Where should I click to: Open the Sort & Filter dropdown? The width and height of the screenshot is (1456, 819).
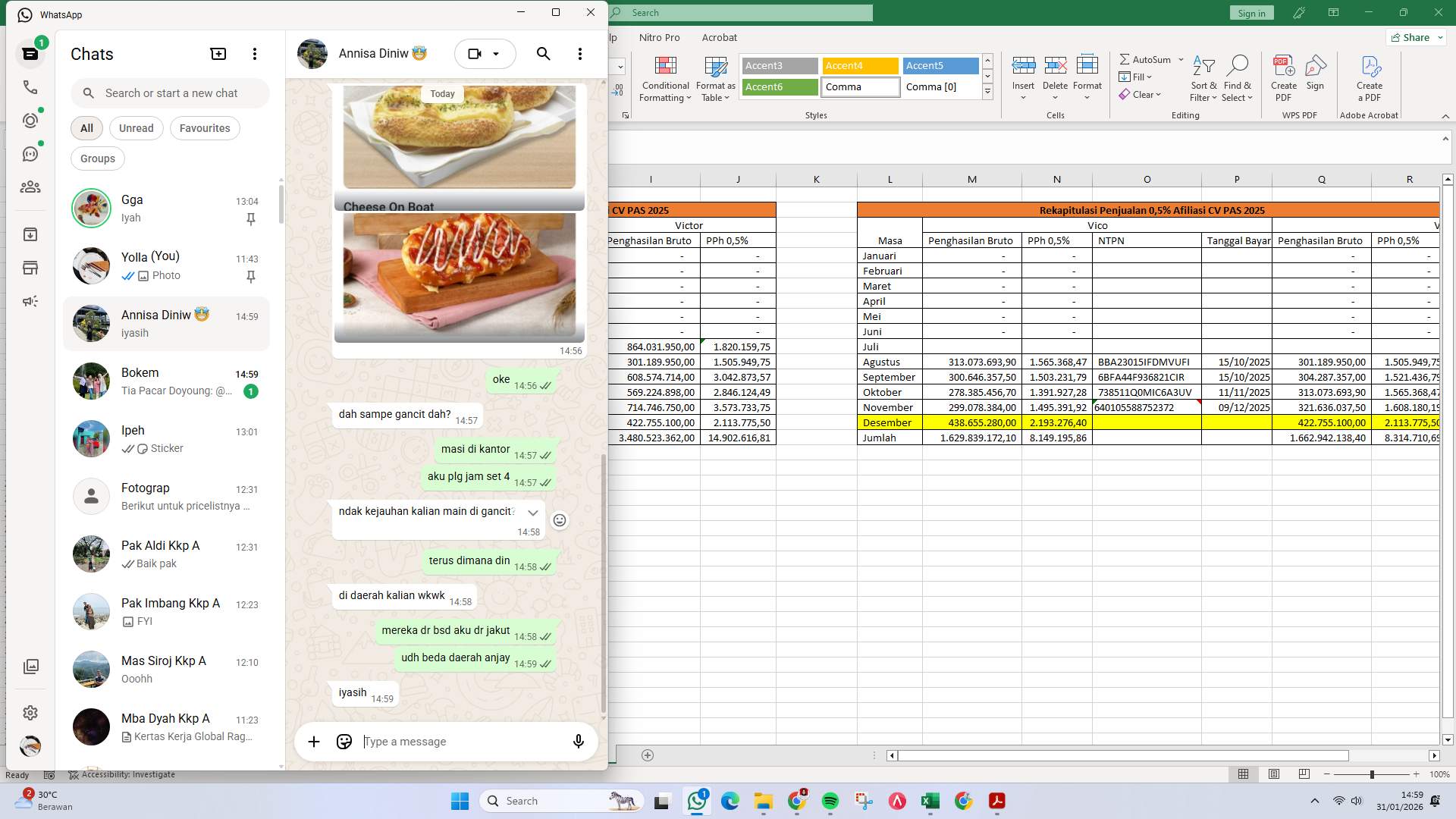pyautogui.click(x=1203, y=78)
